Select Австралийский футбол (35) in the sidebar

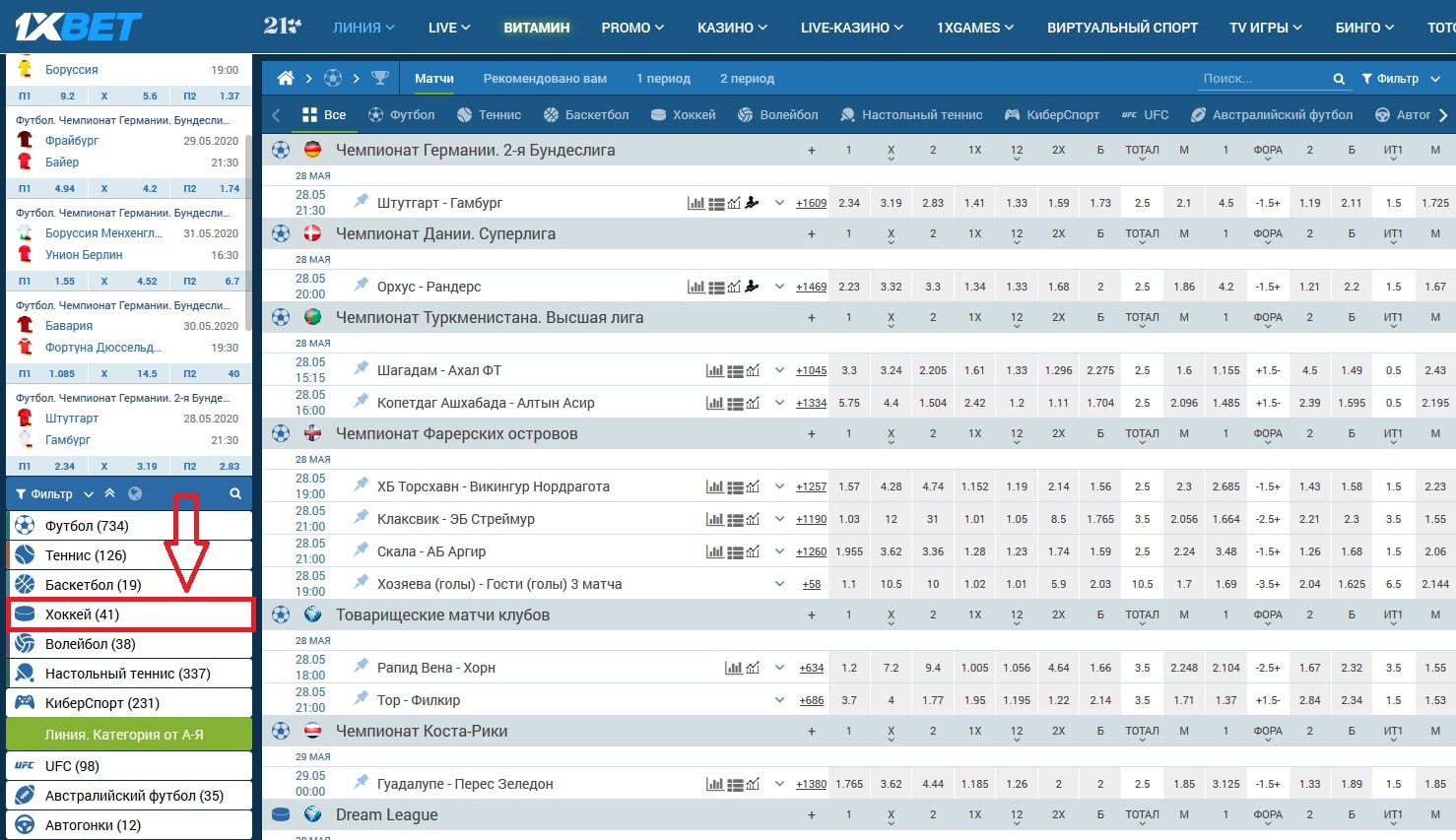[129, 795]
